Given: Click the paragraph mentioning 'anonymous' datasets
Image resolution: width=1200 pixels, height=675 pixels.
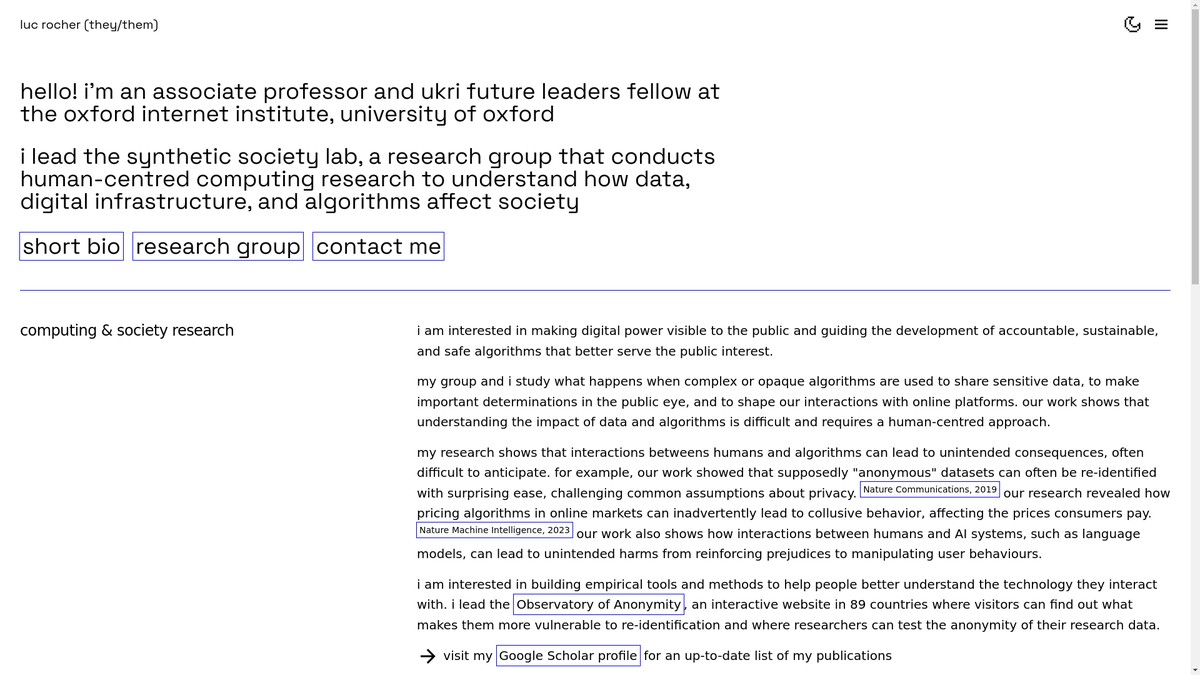Looking at the screenshot, I should pyautogui.click(x=793, y=503).
